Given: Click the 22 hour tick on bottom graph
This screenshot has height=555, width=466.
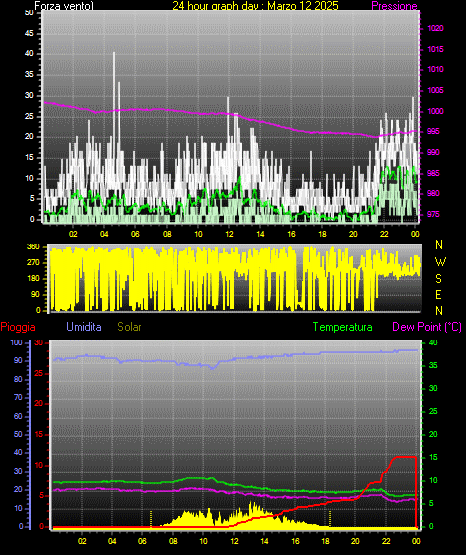Looking at the screenshot, I should tap(386, 541).
